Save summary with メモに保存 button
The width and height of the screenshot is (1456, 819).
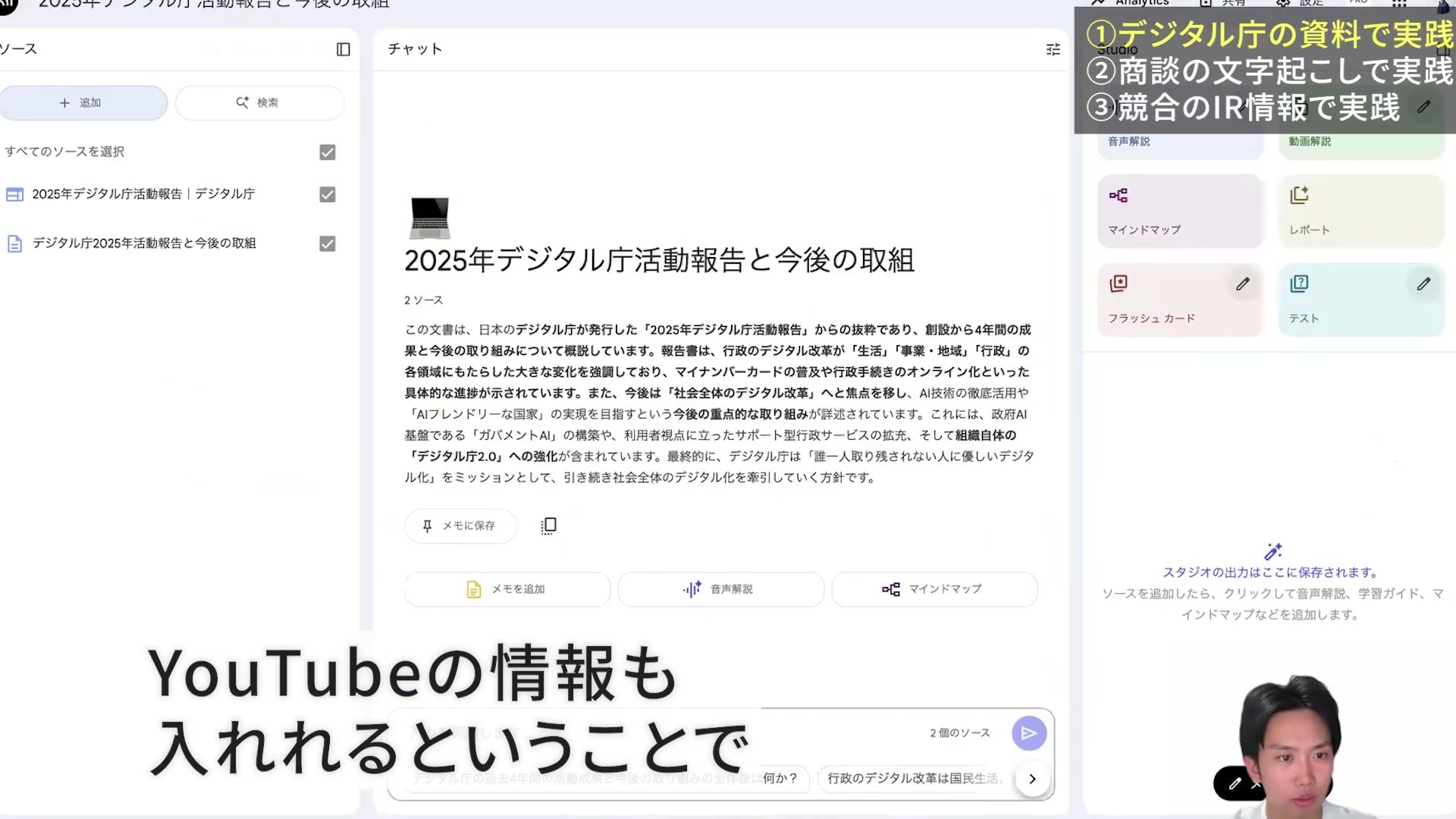click(x=460, y=526)
